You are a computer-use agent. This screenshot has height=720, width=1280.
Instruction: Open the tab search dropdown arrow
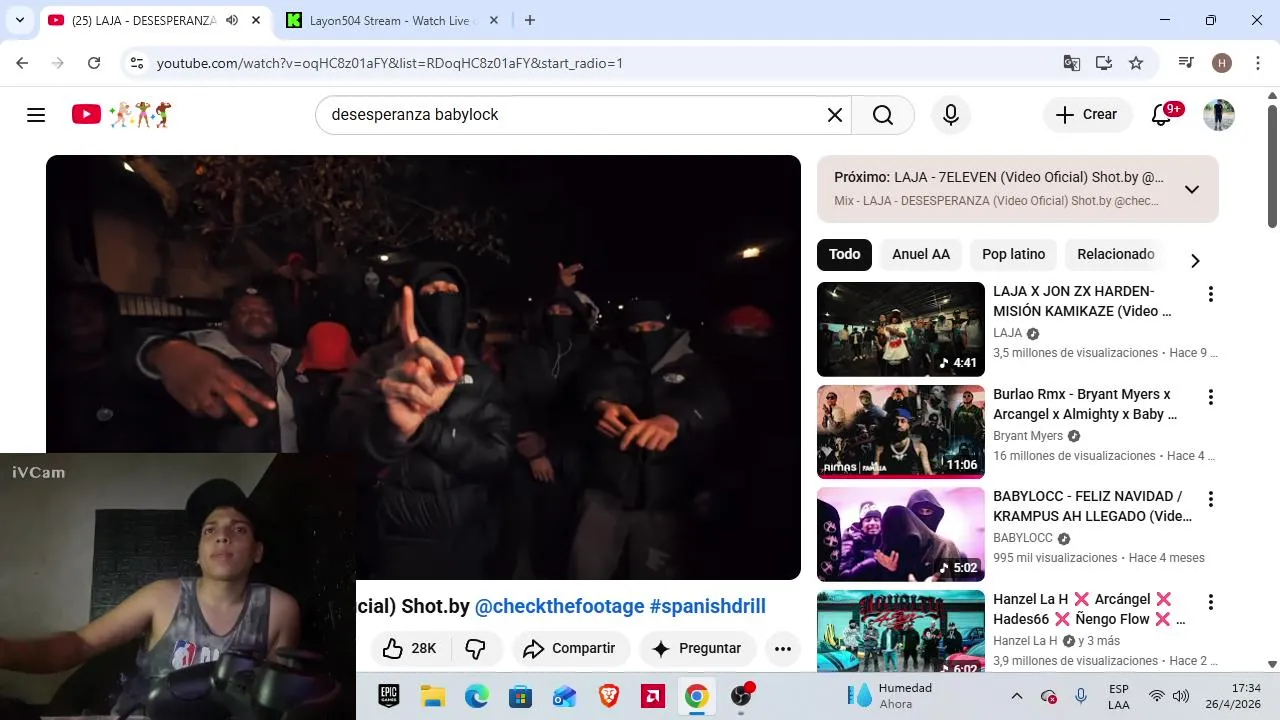point(20,20)
